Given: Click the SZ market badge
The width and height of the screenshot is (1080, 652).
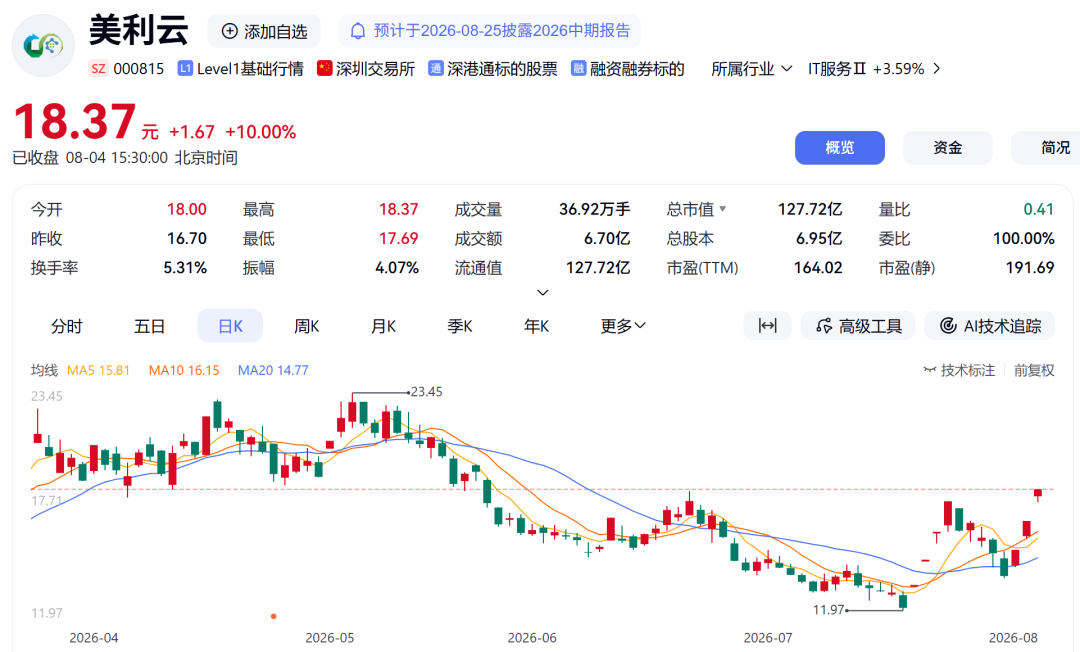Looking at the screenshot, I should (x=98, y=69).
